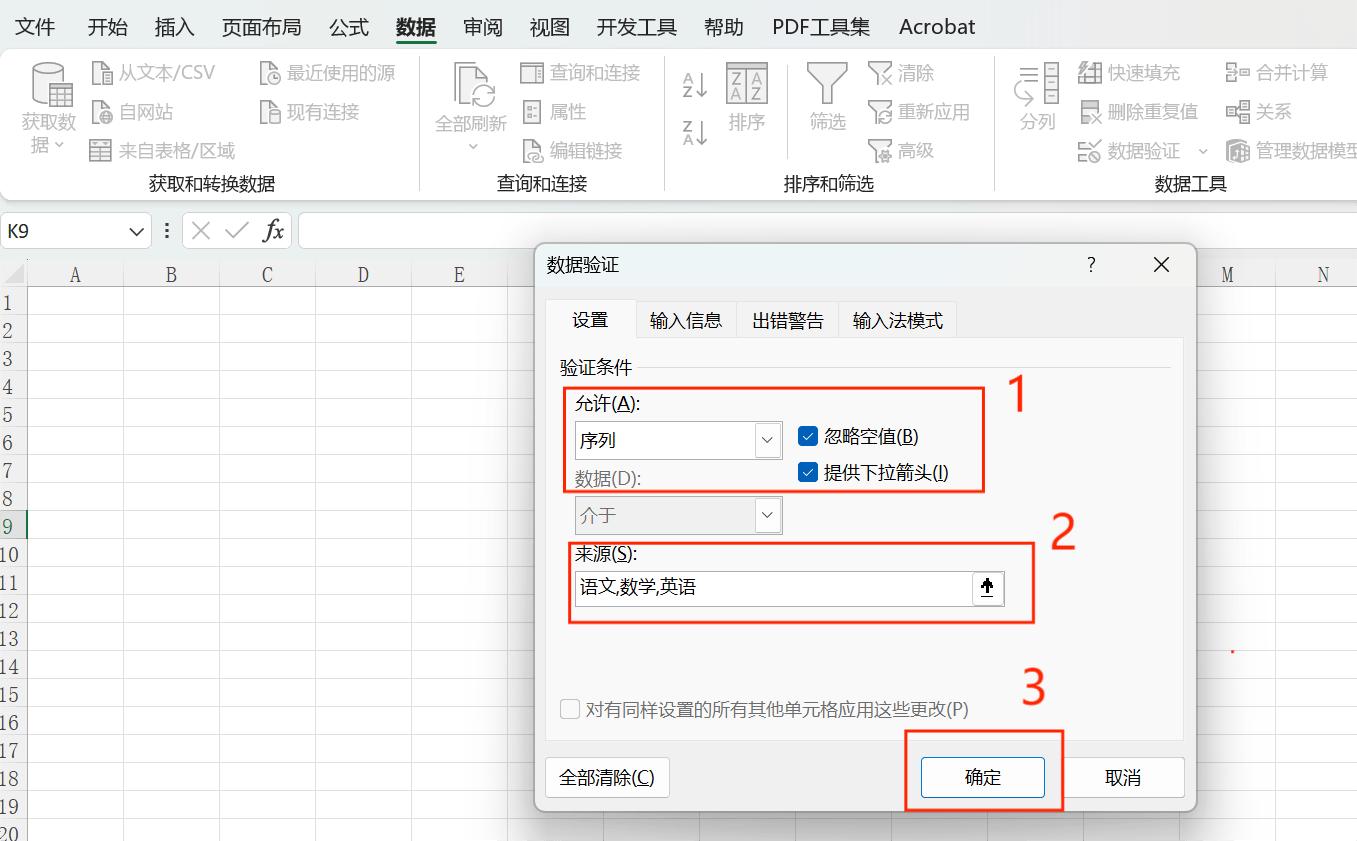Click 管理数据模型 icon
The height and width of the screenshot is (841, 1357).
pos(1238,151)
